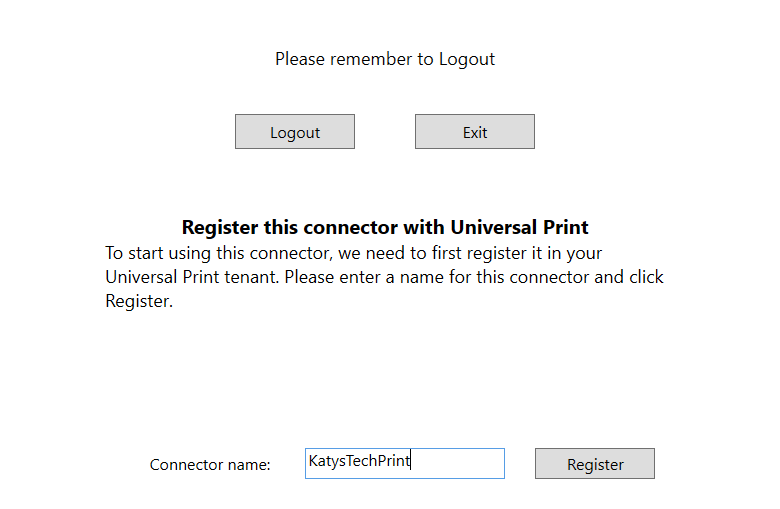The height and width of the screenshot is (509, 780).
Task: Click the Logout button
Action: 295,132
